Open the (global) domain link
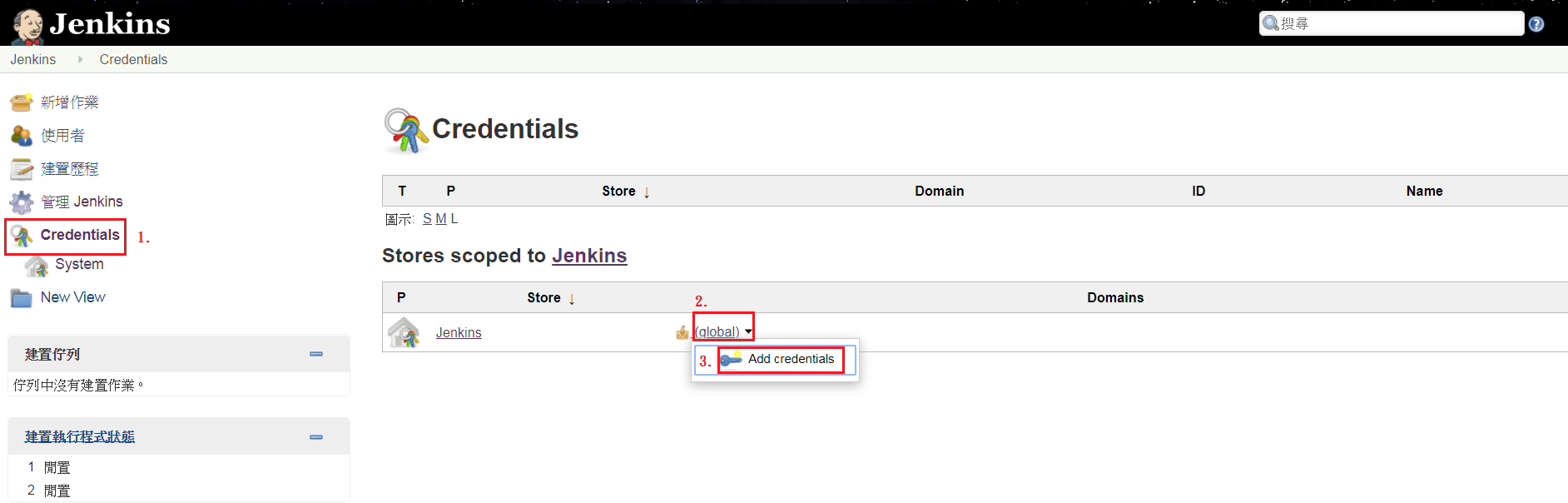The height and width of the screenshot is (503, 1568). tap(717, 331)
